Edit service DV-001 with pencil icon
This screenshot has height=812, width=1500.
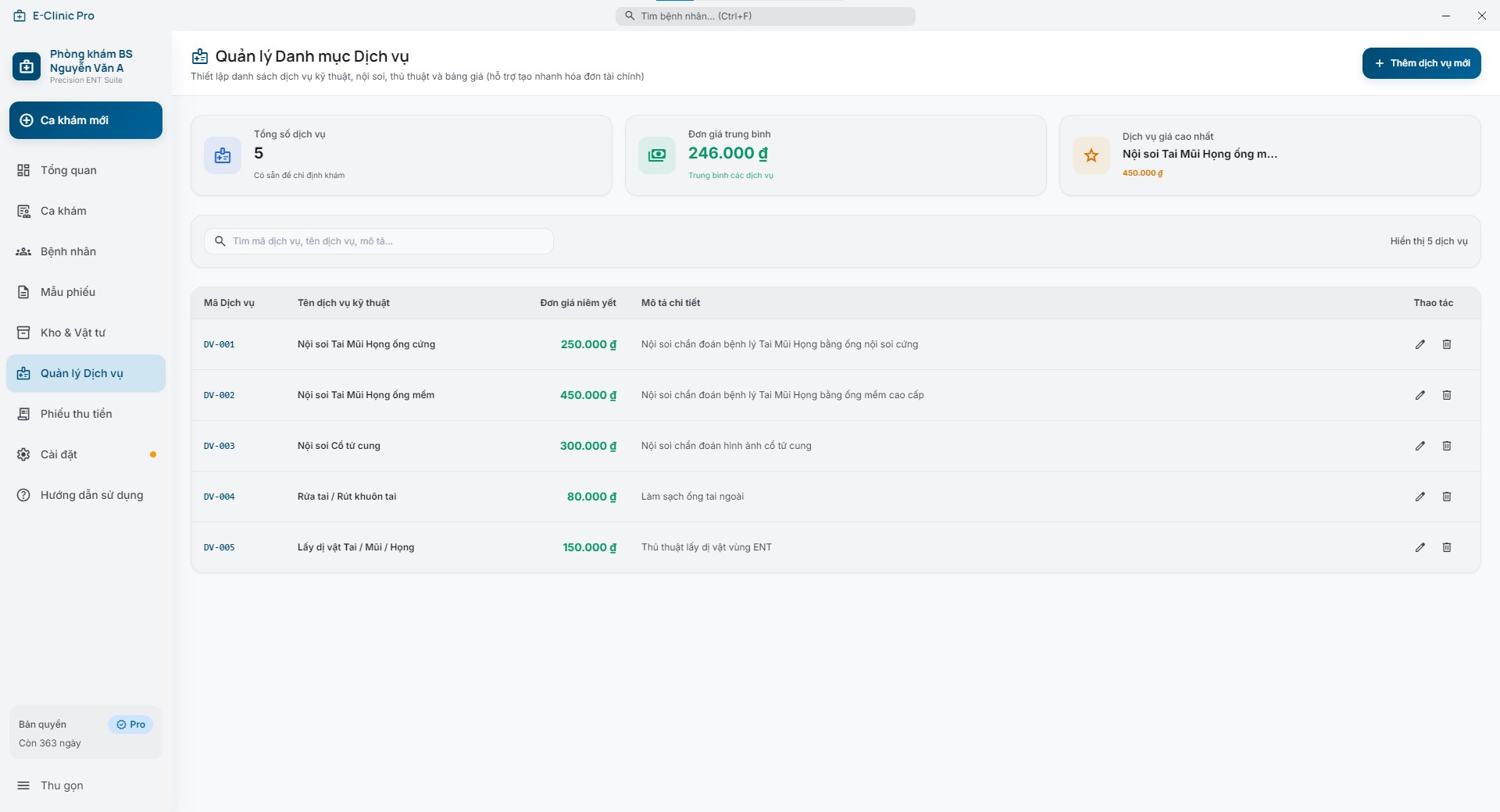point(1420,344)
